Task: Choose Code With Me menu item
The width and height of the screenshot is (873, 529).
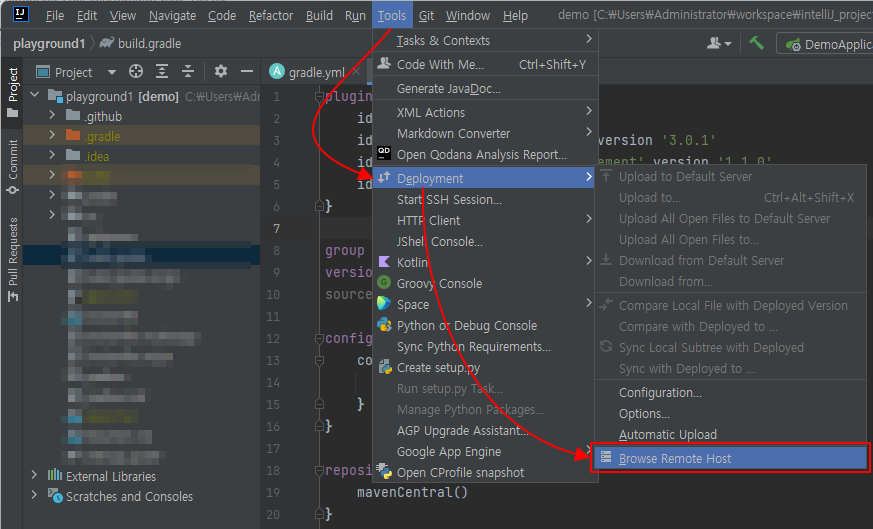Action: [485, 65]
